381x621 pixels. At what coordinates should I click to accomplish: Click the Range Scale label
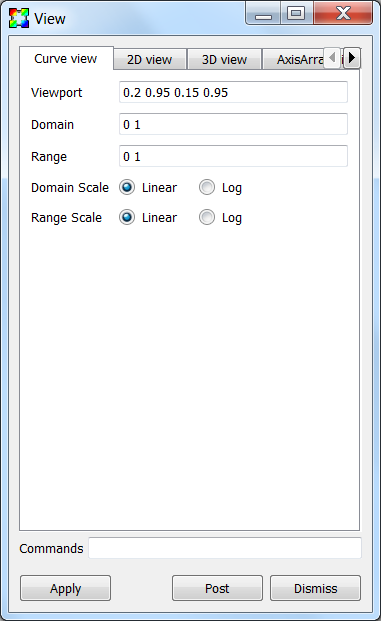(x=66, y=218)
